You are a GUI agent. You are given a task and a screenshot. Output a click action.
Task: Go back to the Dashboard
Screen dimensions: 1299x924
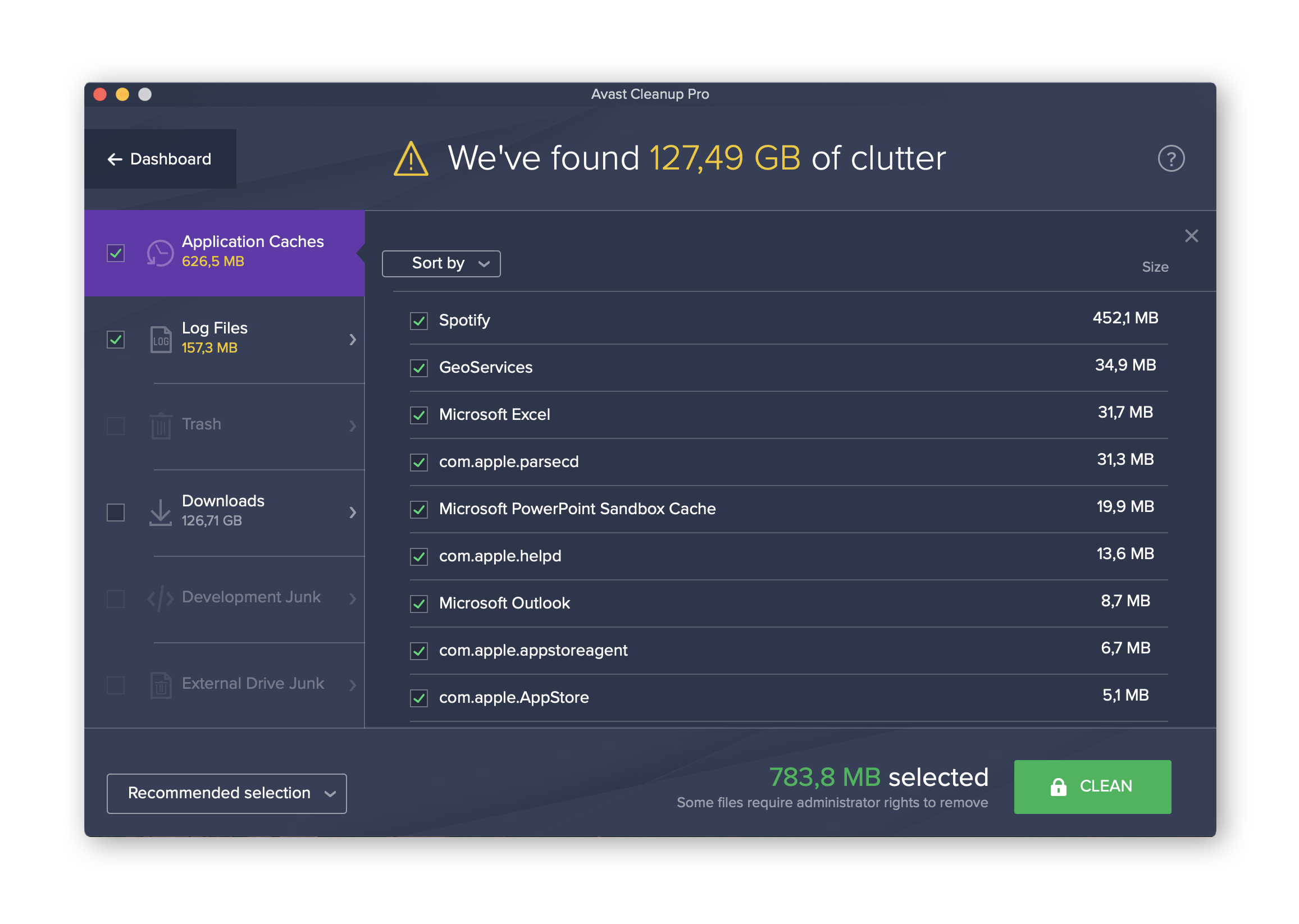click(160, 159)
